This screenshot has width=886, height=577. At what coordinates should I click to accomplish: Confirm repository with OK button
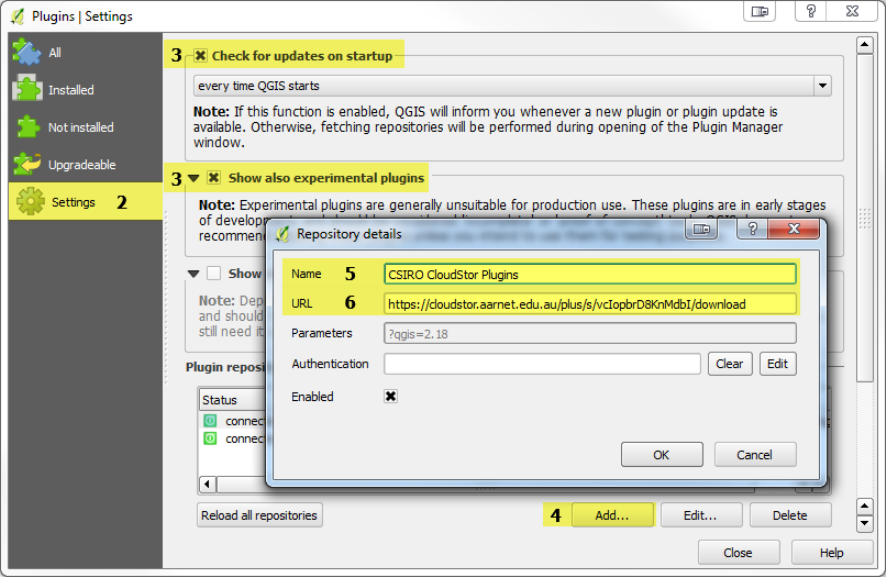[x=662, y=455]
